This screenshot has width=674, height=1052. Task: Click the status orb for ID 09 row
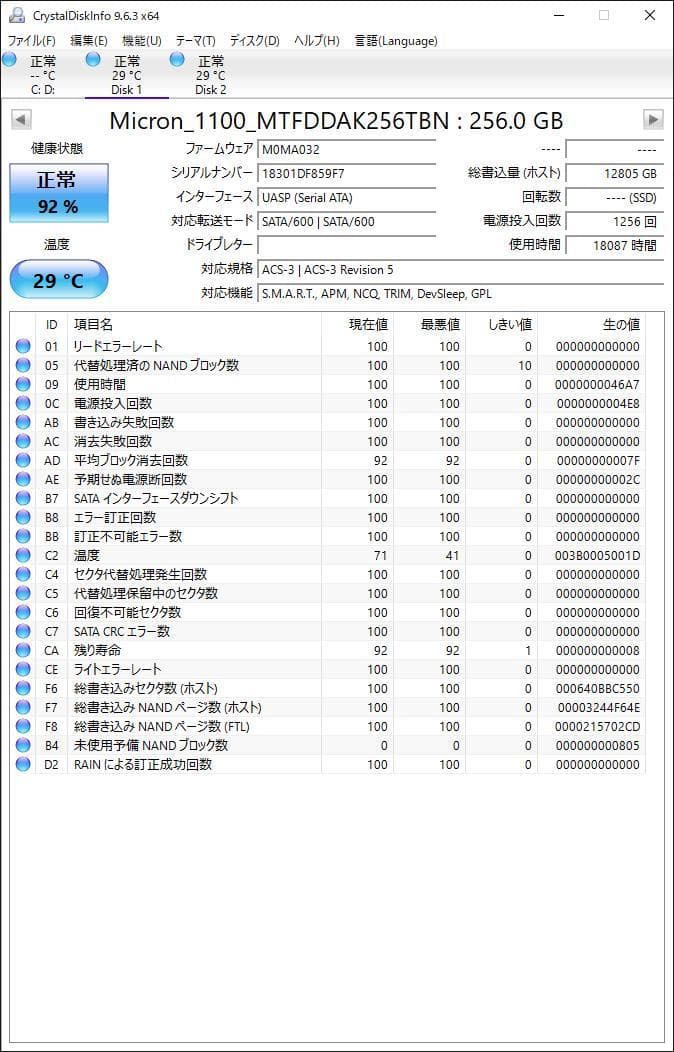[x=23, y=384]
